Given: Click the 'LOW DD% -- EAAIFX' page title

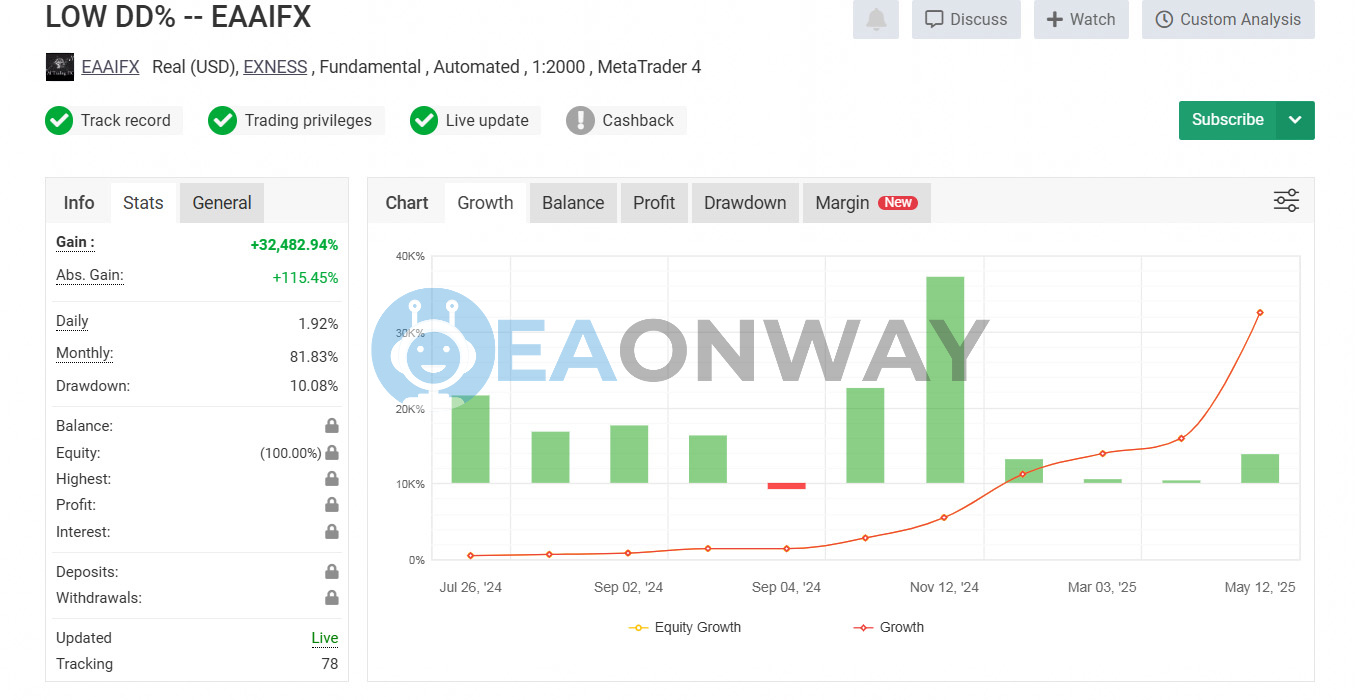Looking at the screenshot, I should pos(179,17).
